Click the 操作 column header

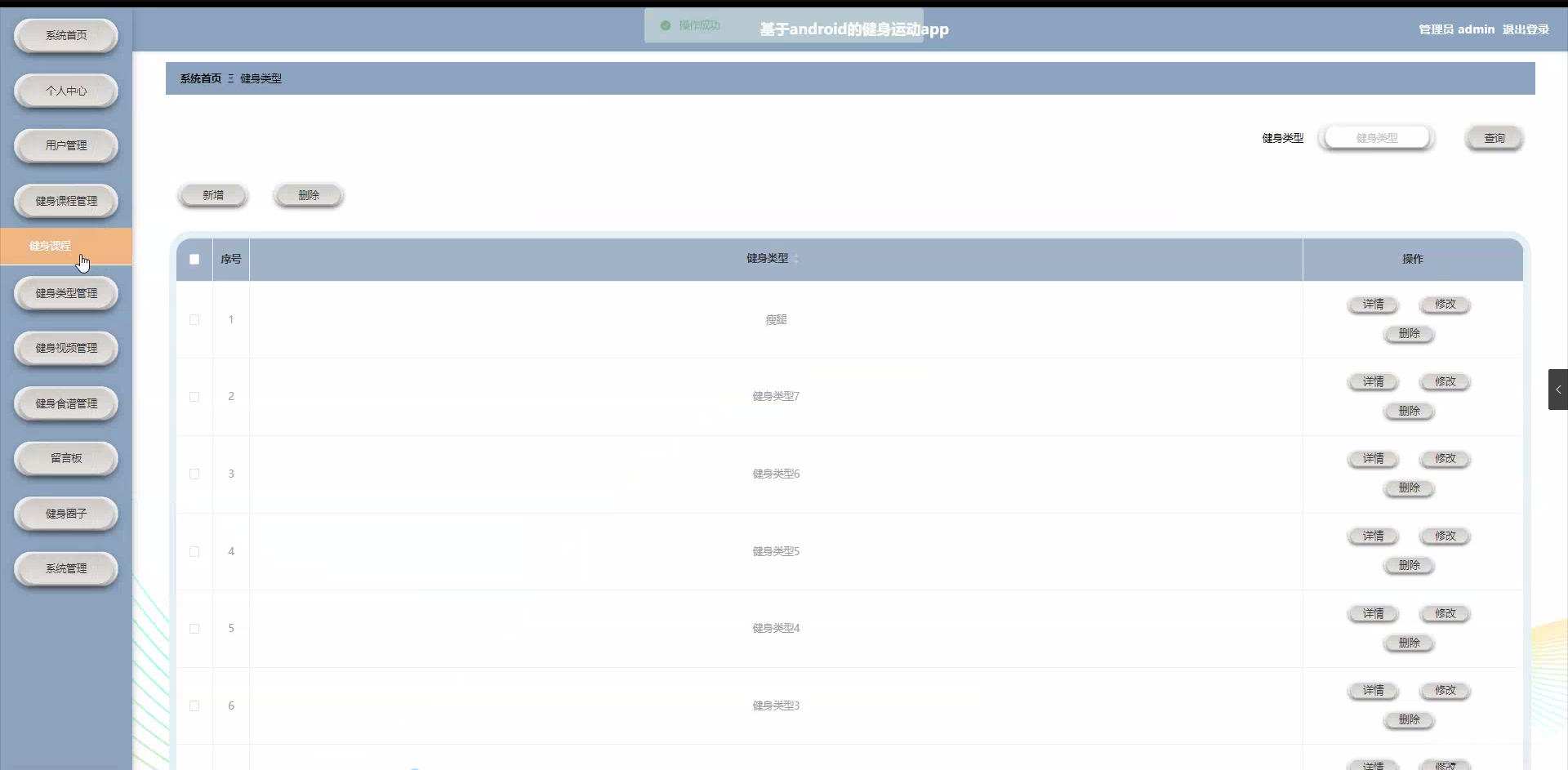tap(1413, 260)
